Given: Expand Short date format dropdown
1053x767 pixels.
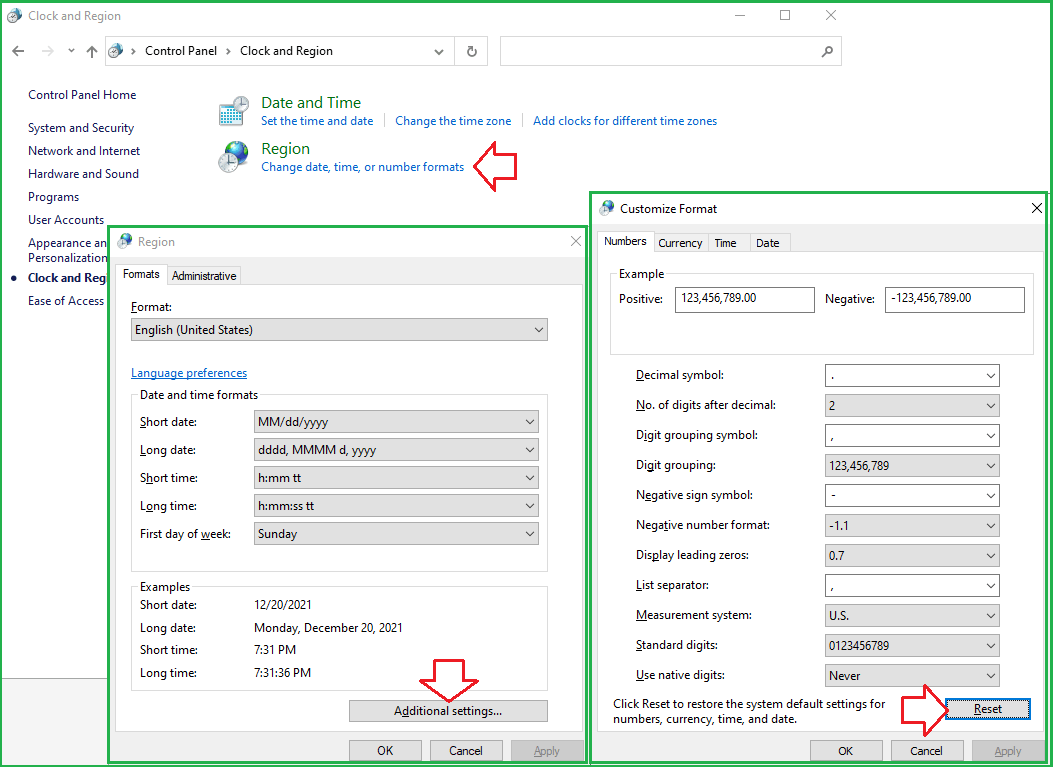Looking at the screenshot, I should tap(396, 422).
